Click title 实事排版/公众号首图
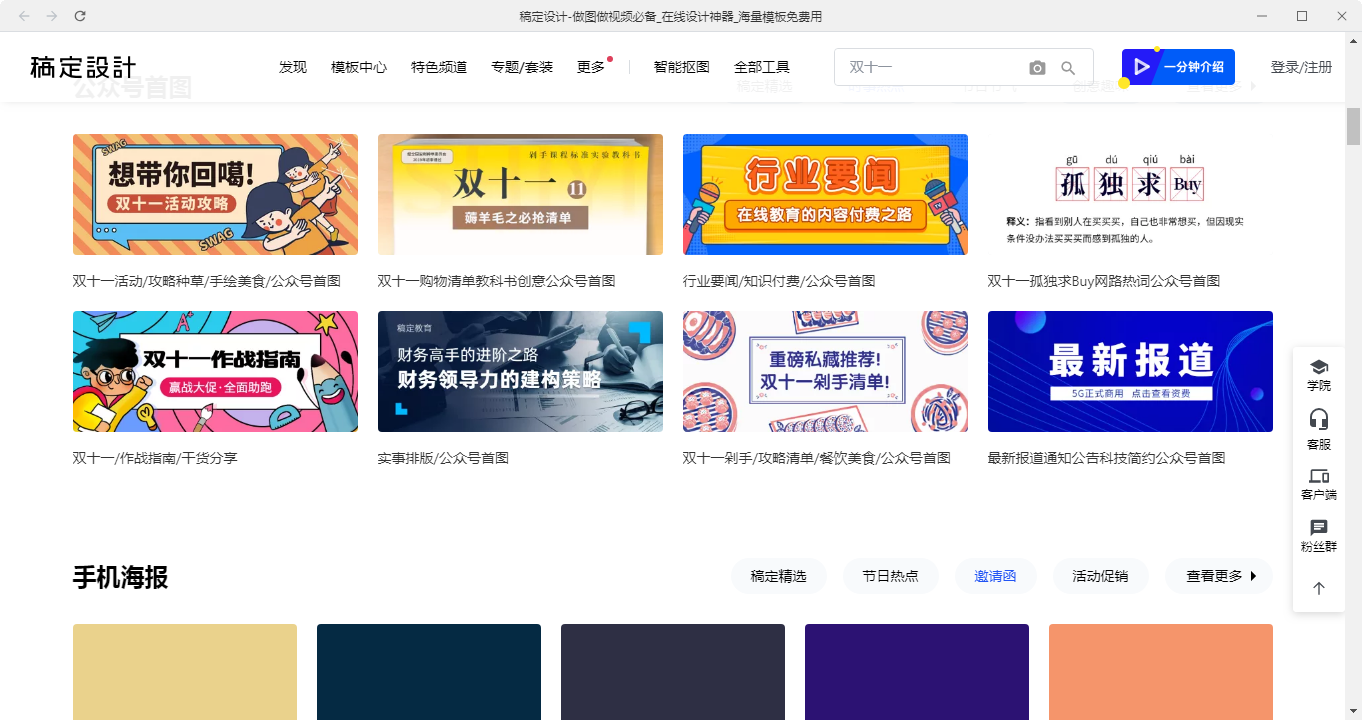 (x=443, y=458)
